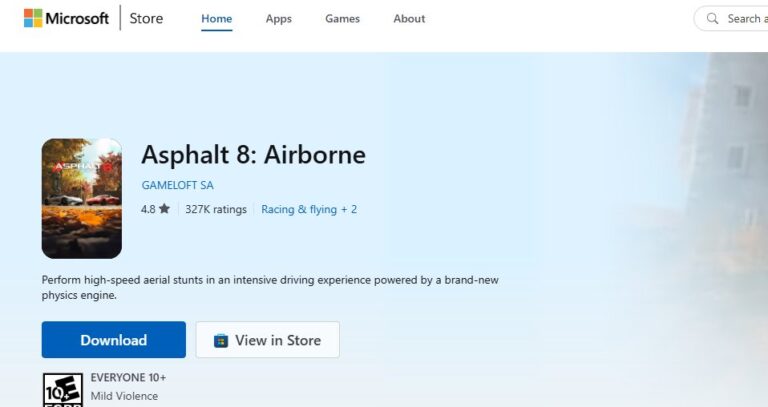Select the Home tab

tap(216, 19)
